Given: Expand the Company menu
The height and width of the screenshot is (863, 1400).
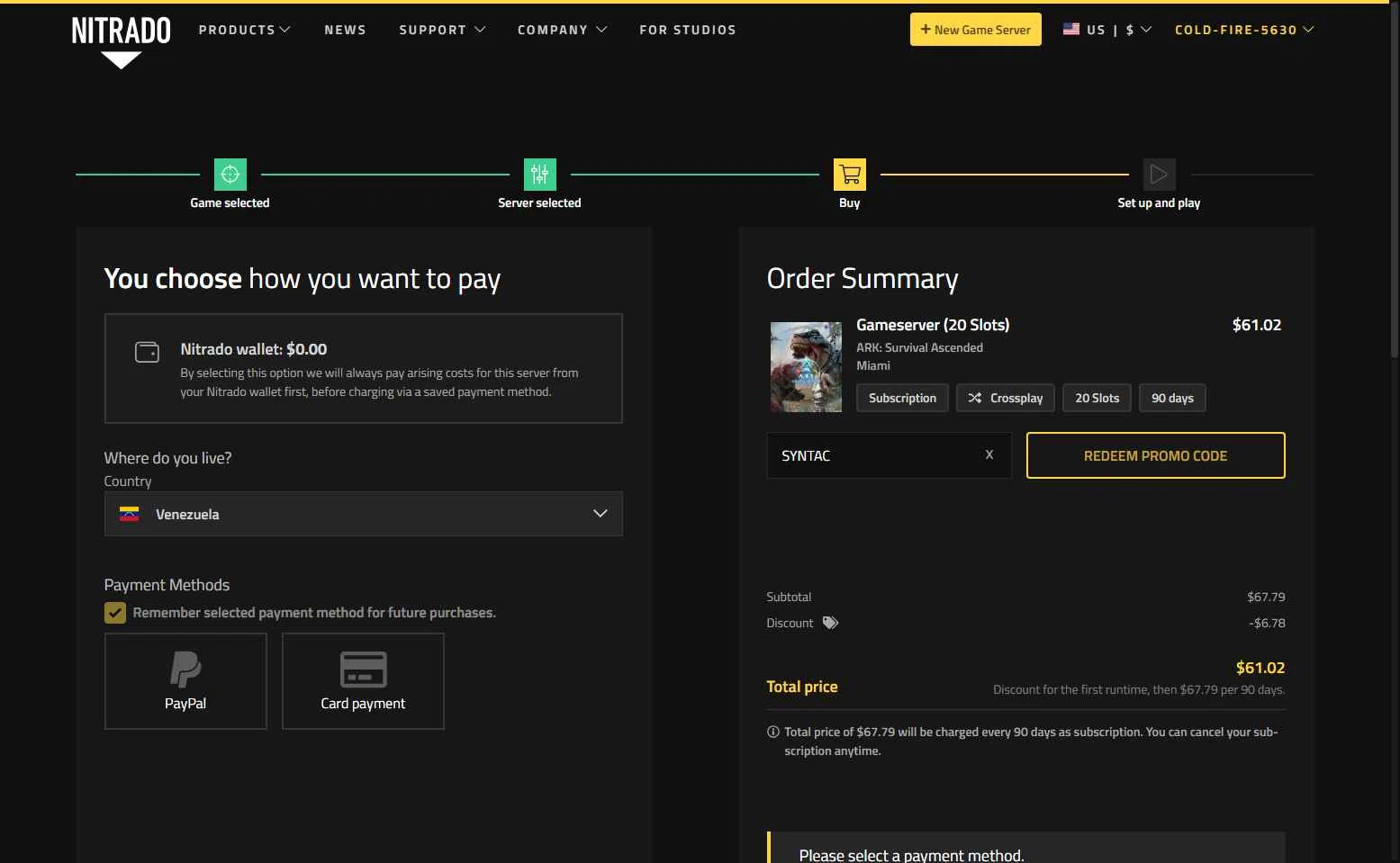Looking at the screenshot, I should click(x=562, y=30).
